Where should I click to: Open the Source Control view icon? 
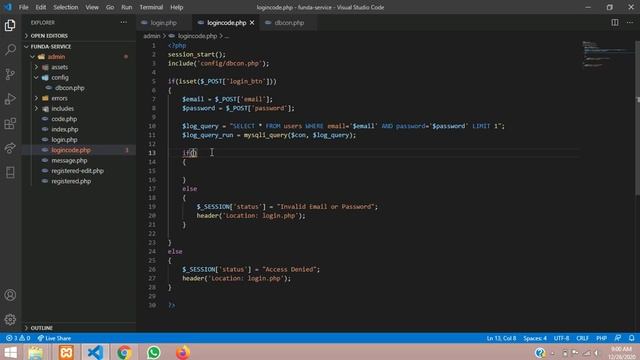pos(10,74)
